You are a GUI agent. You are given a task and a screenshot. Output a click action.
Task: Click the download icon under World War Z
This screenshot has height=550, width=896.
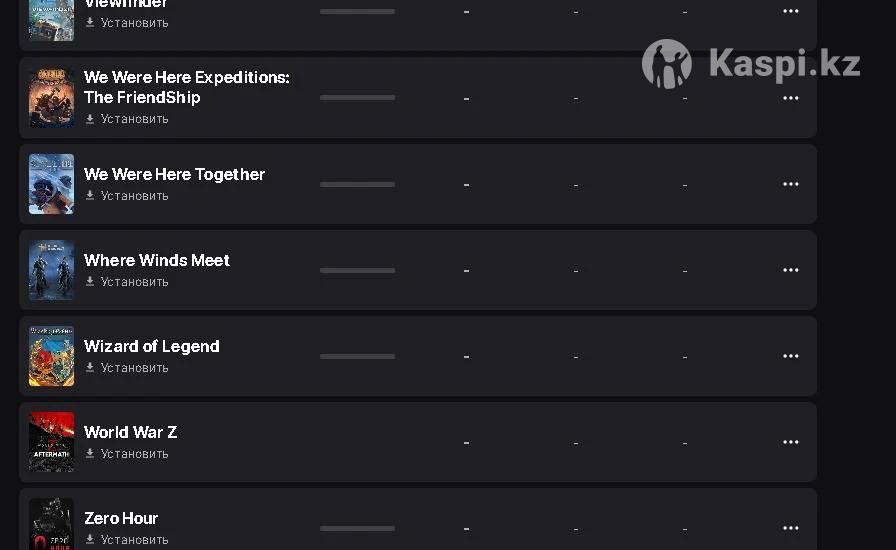click(90, 454)
